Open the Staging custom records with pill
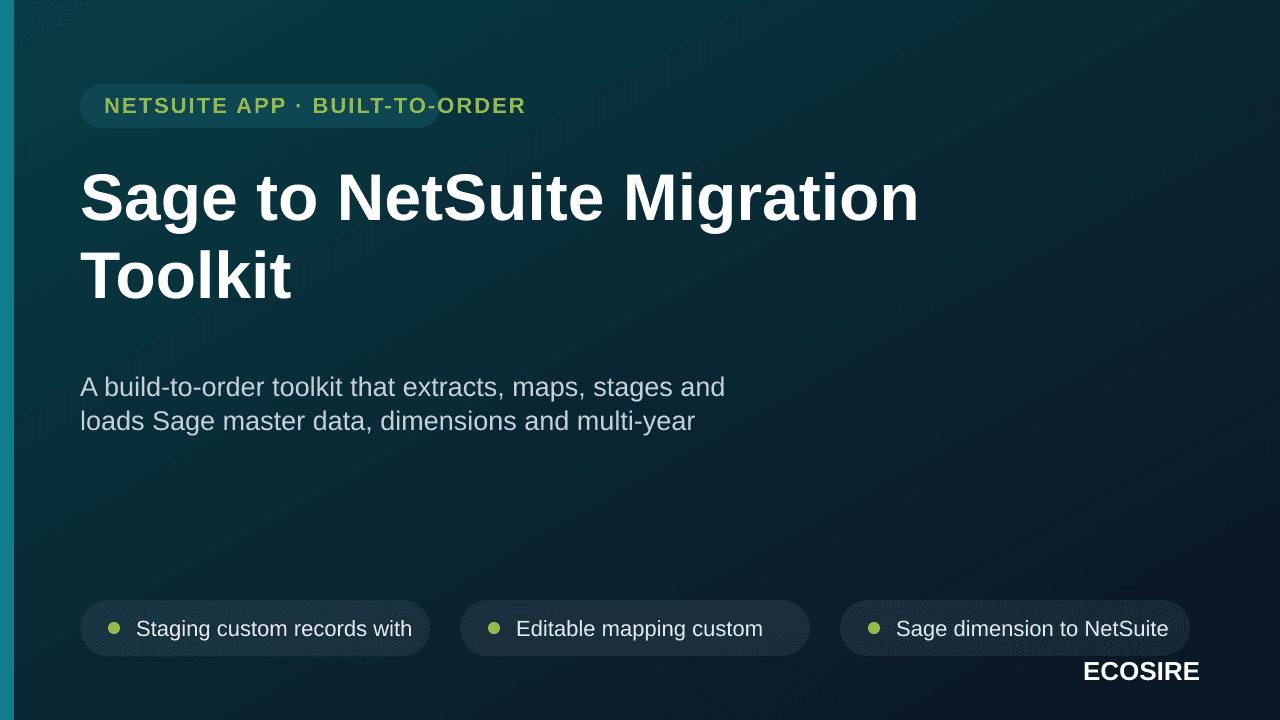 tap(255, 628)
